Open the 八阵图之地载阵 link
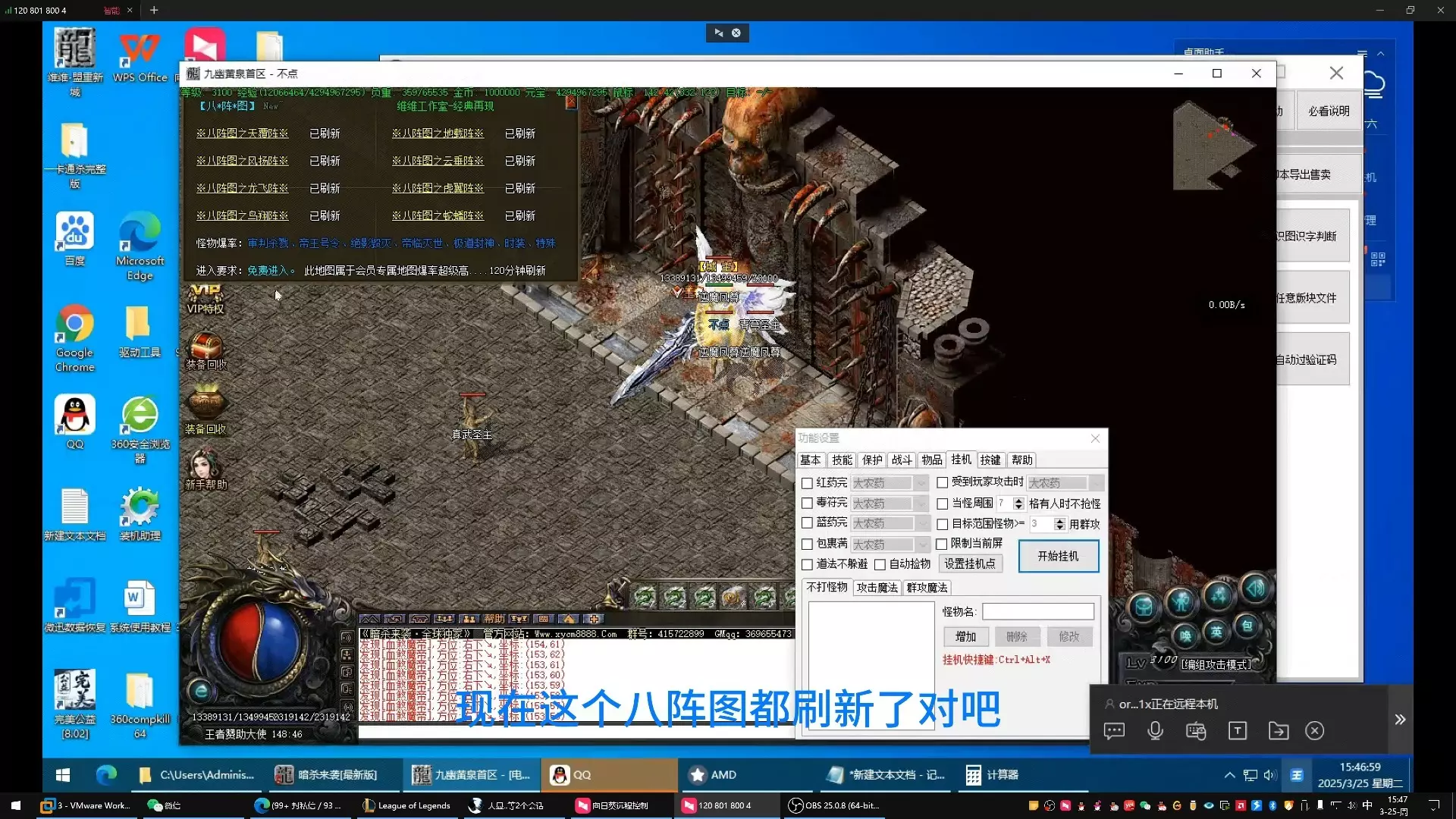This screenshot has width=1456, height=819. [x=438, y=133]
